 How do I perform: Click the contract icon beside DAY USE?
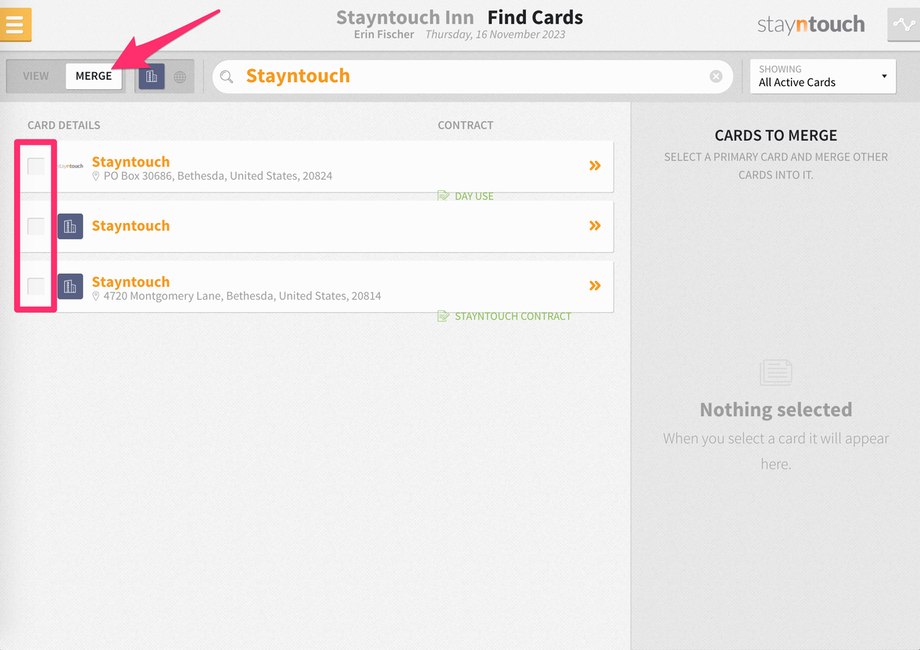[x=444, y=195]
